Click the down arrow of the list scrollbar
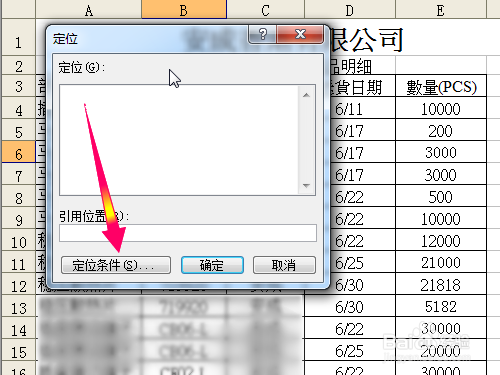 point(306,186)
